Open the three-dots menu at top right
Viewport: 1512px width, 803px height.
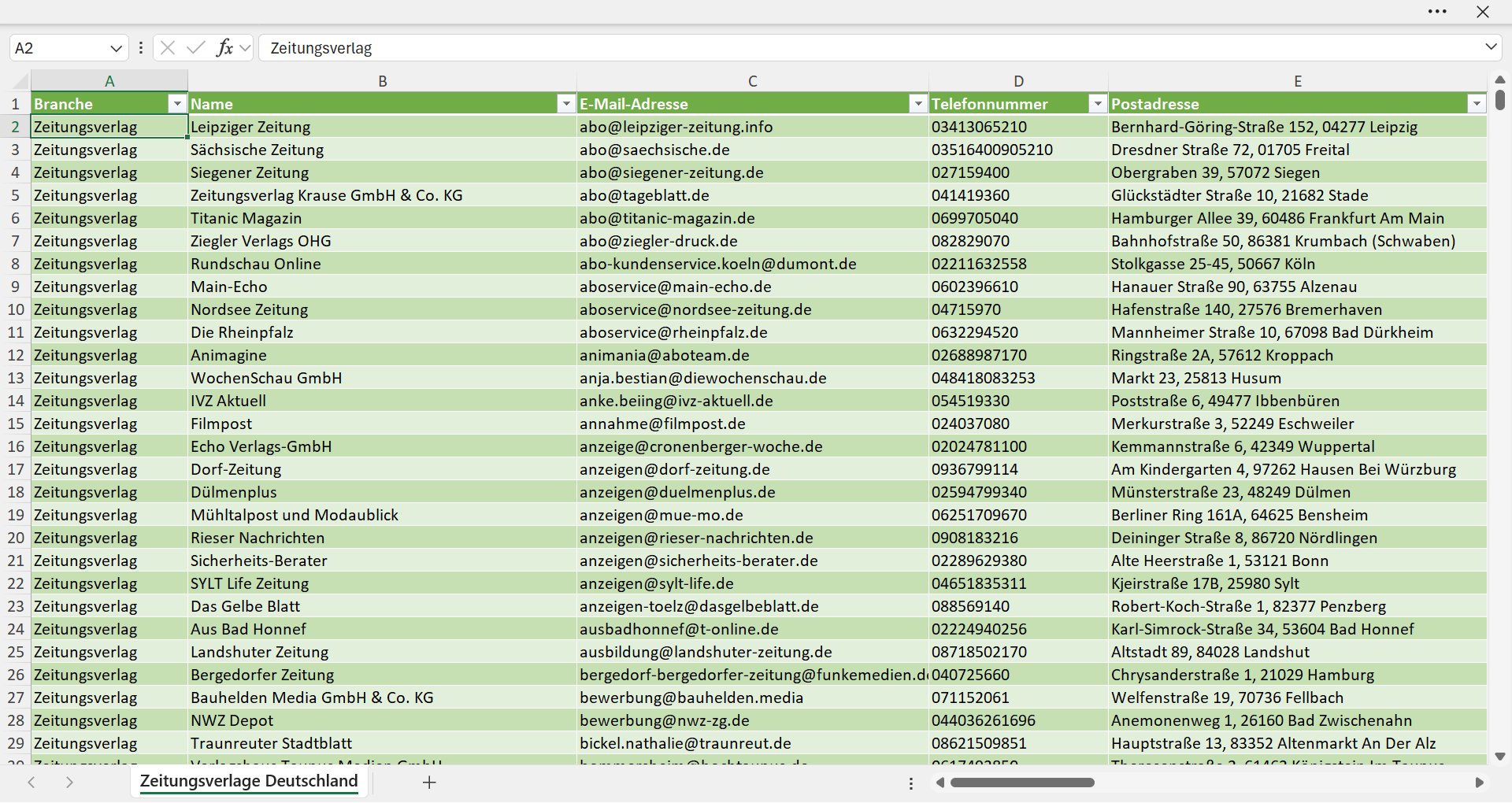1437,12
